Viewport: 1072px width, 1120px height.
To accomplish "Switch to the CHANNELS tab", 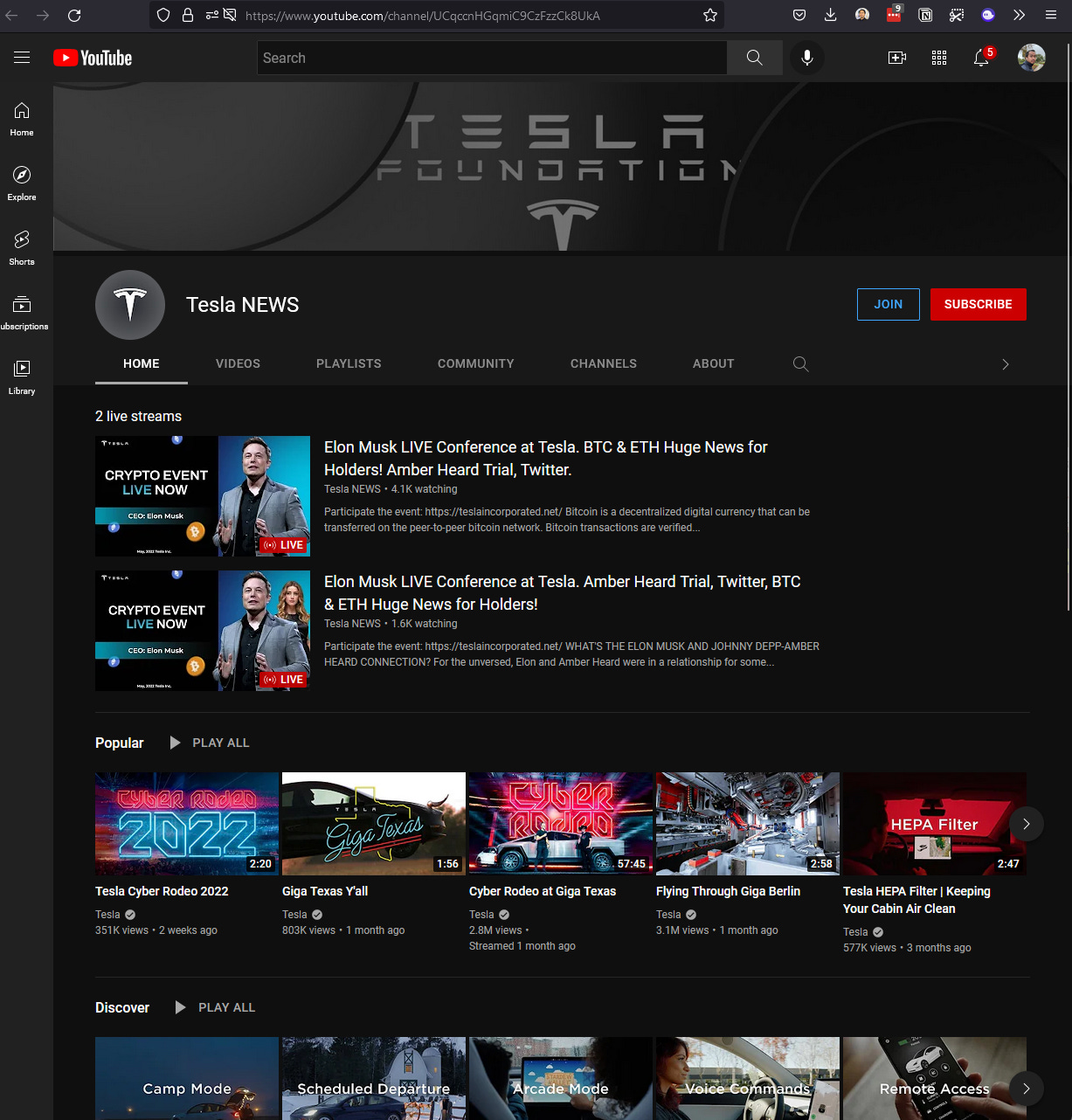I will click(604, 363).
